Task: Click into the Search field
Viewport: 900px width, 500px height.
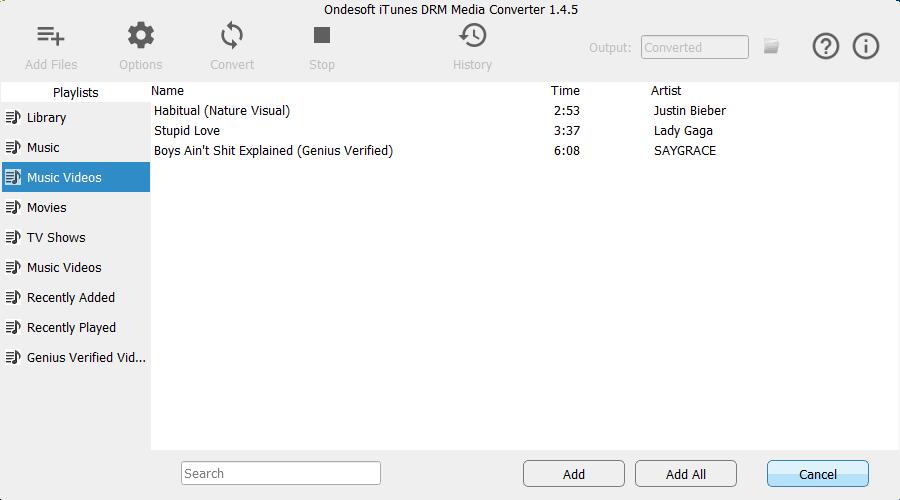Action: [281, 473]
